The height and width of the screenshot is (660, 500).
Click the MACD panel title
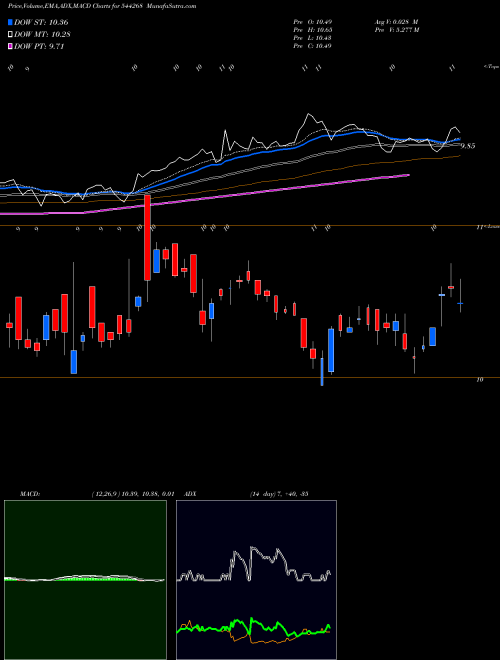pyautogui.click(x=30, y=494)
